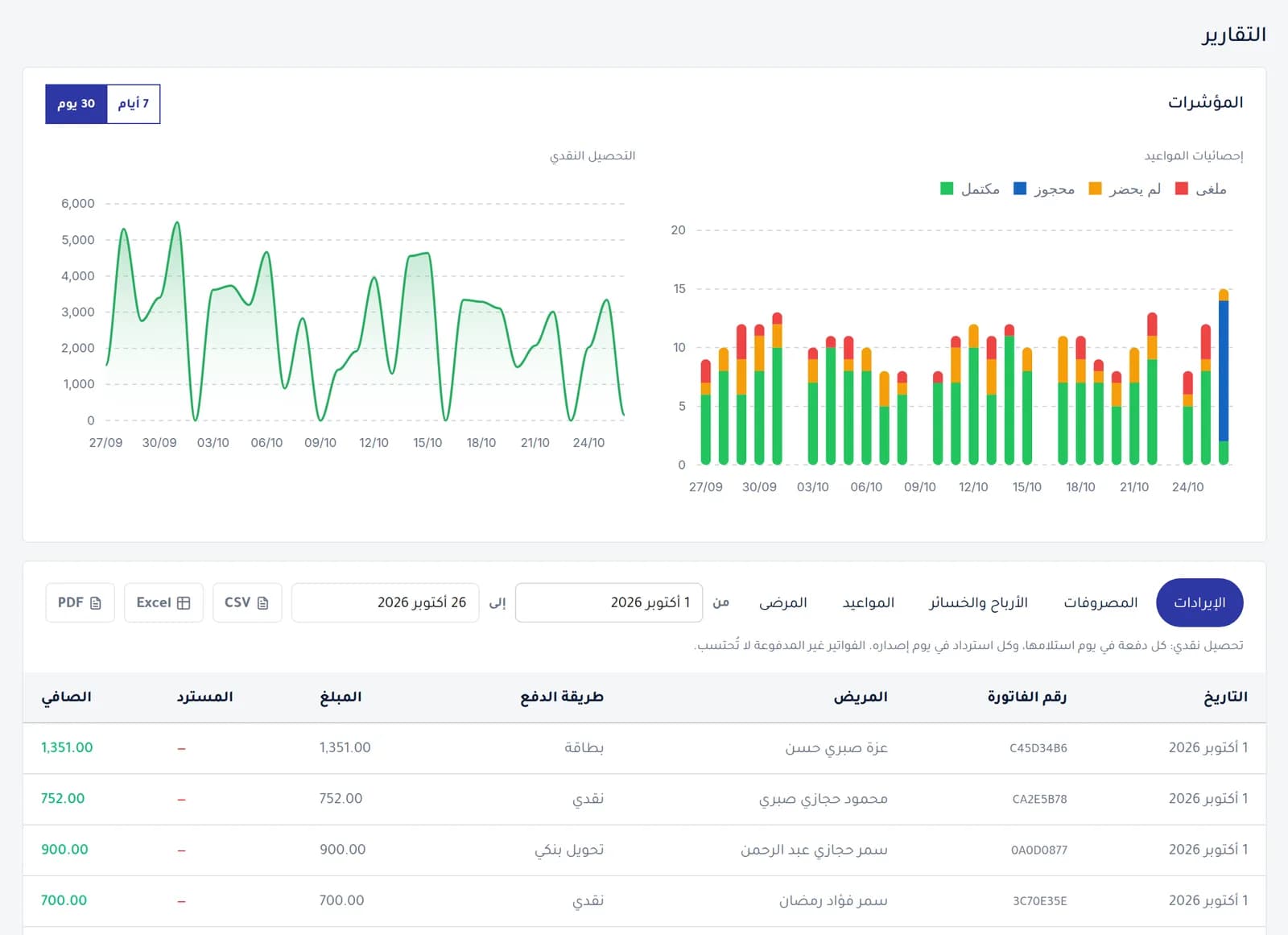Click المبلغ column header
The image size is (1288, 935).
[341, 697]
